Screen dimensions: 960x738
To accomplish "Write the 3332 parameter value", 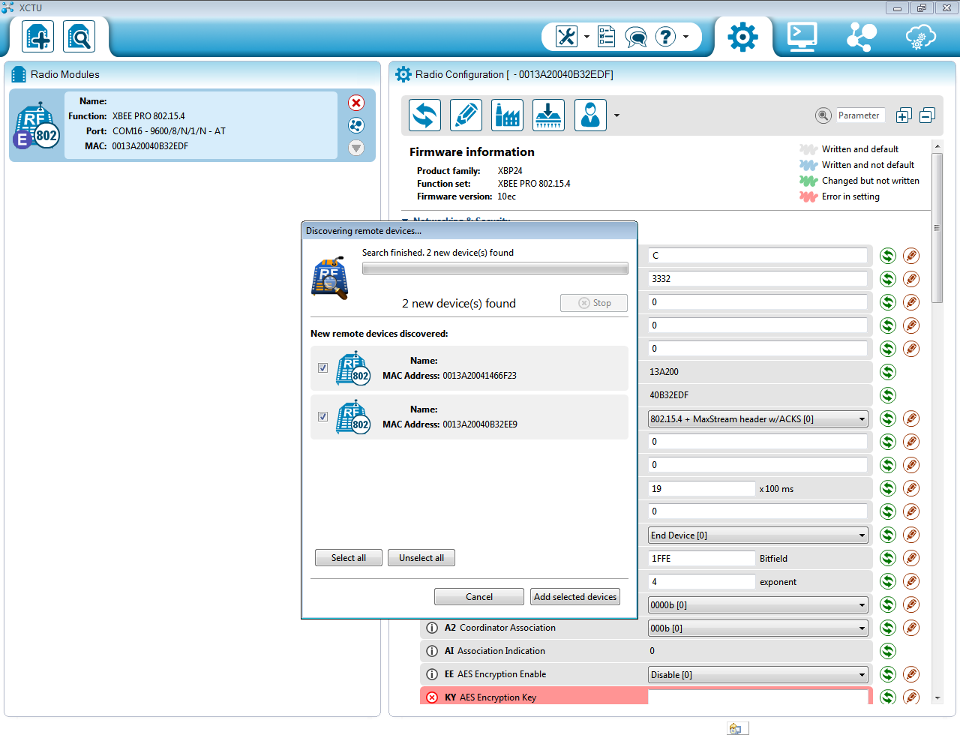I will 912,279.
